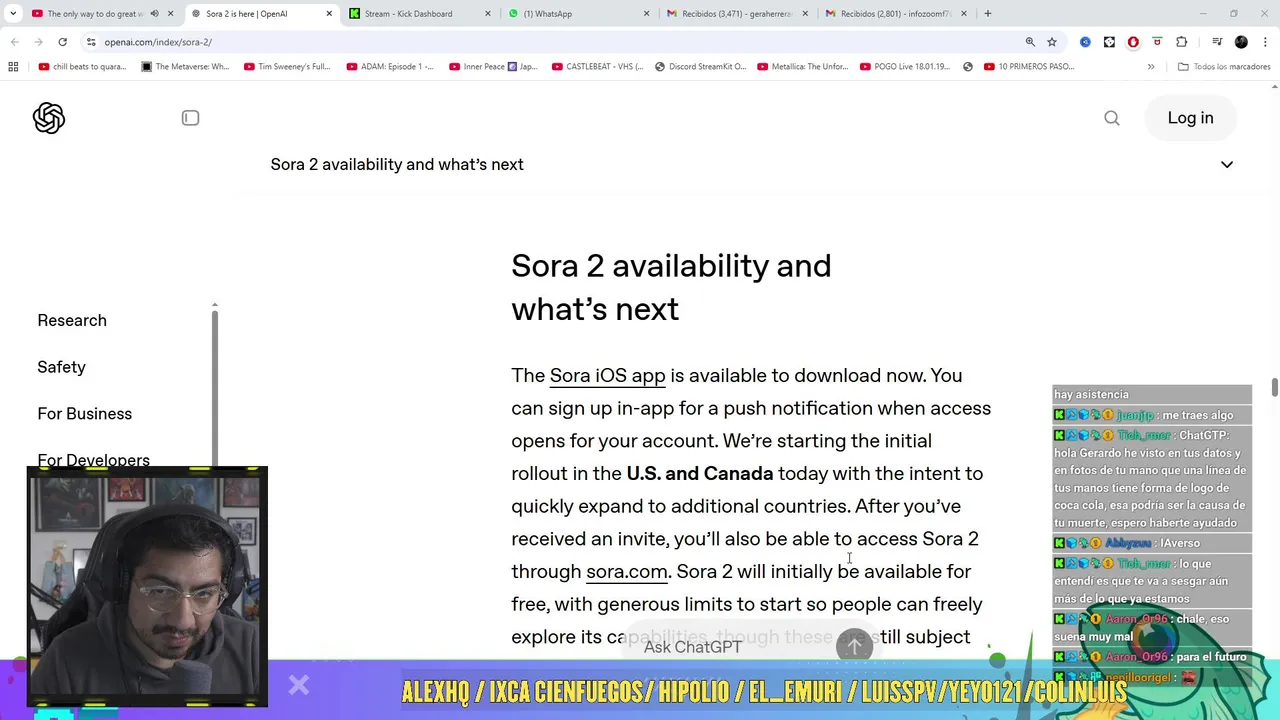1280x720 pixels.
Task: Click the 'U.S. and Canada' bold text
Action: (x=700, y=473)
